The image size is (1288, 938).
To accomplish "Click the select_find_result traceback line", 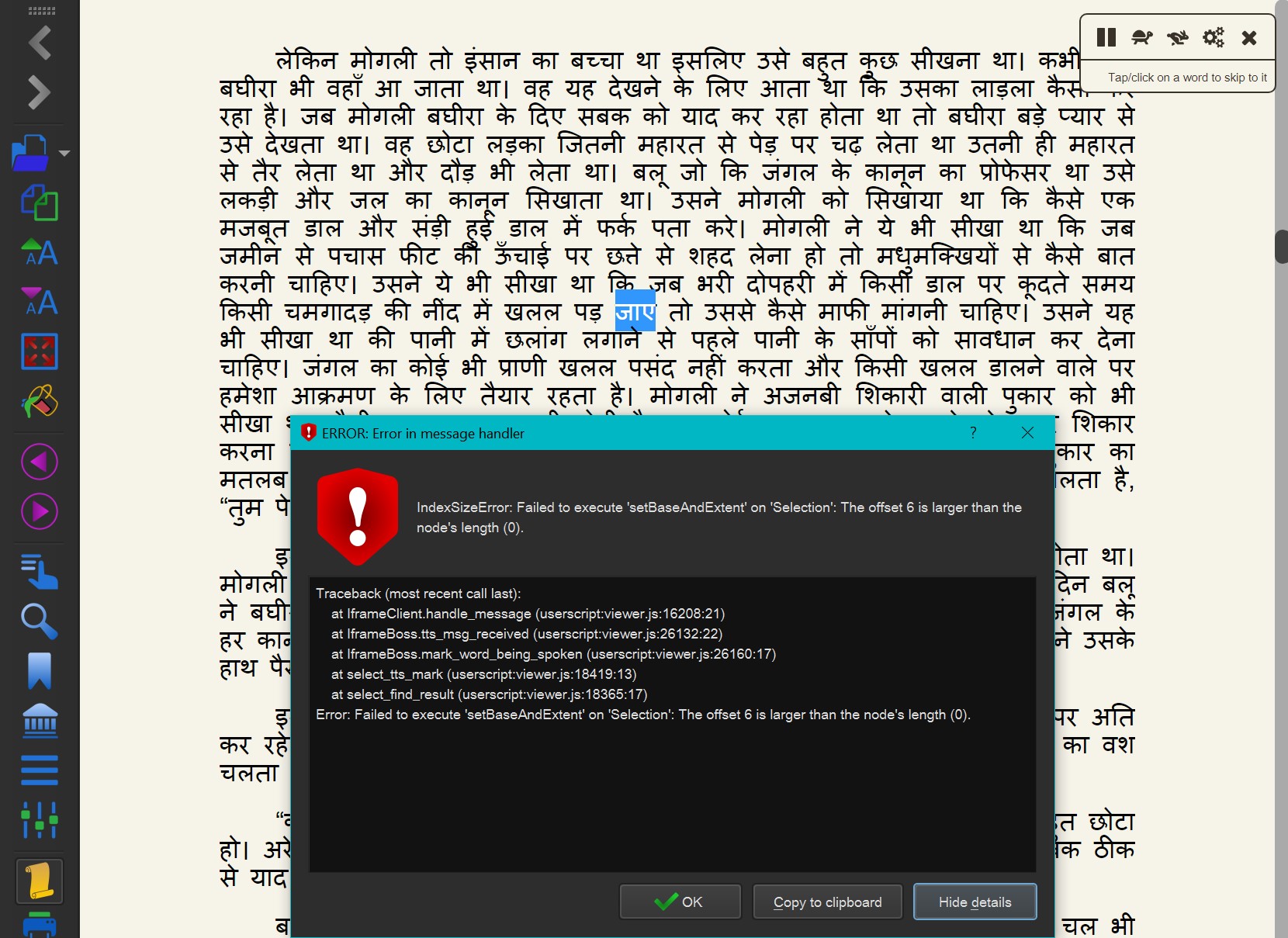I will (489, 694).
